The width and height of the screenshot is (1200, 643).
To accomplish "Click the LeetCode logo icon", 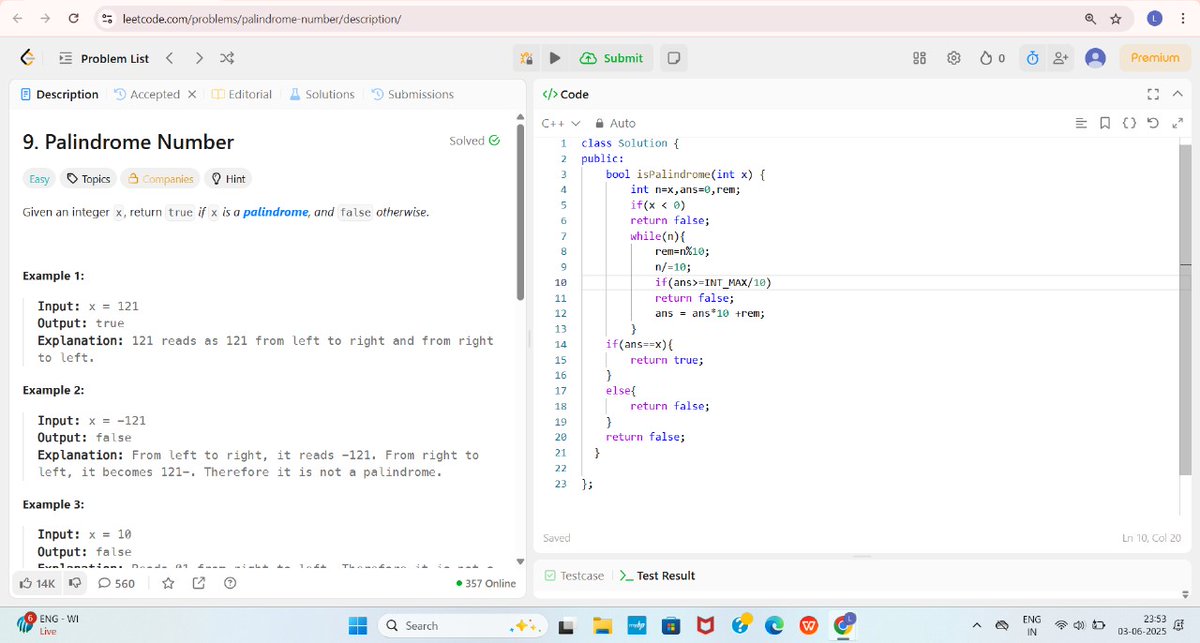I will click(28, 58).
